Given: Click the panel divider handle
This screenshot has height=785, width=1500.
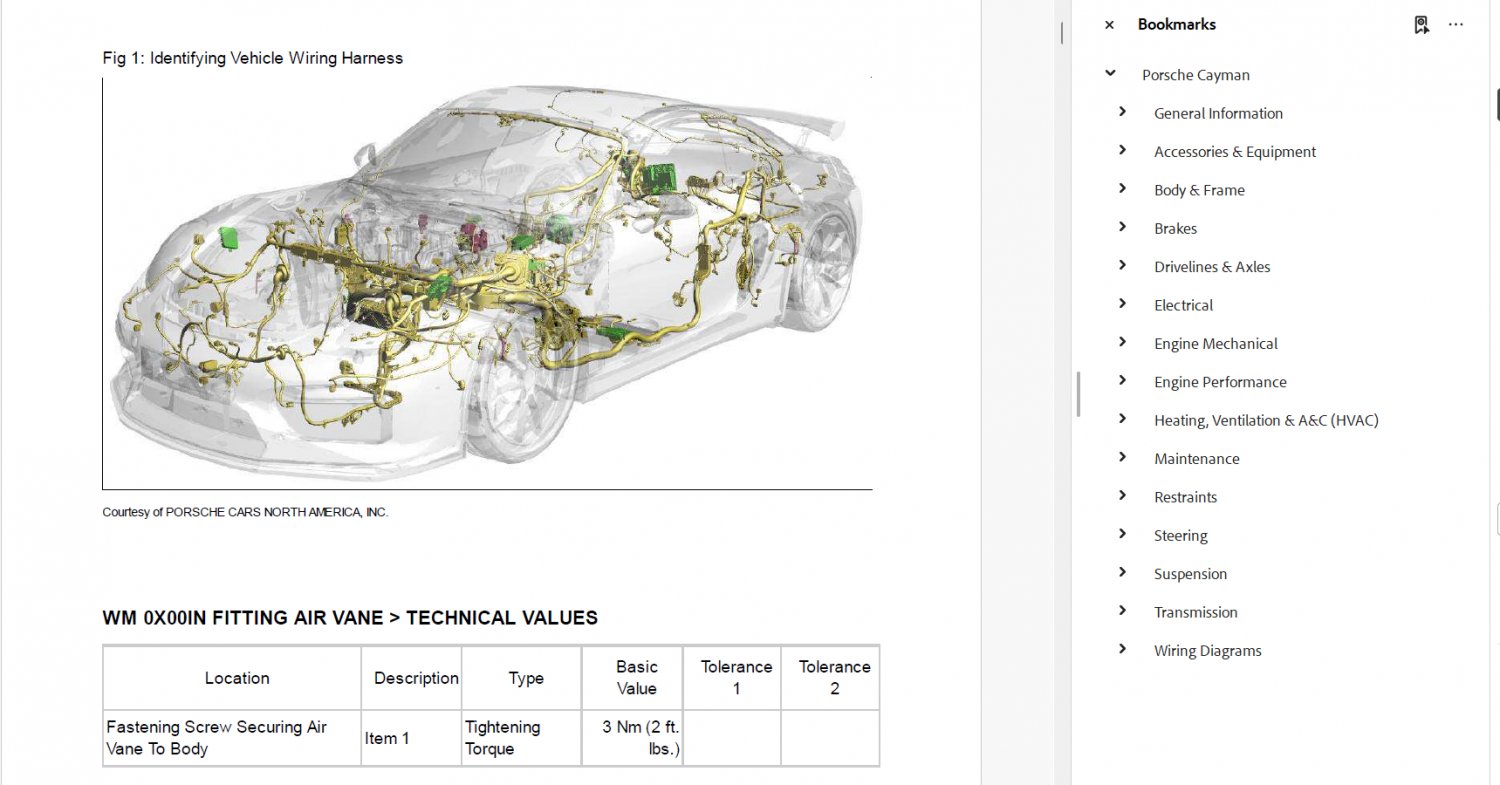Looking at the screenshot, I should click(1078, 394).
